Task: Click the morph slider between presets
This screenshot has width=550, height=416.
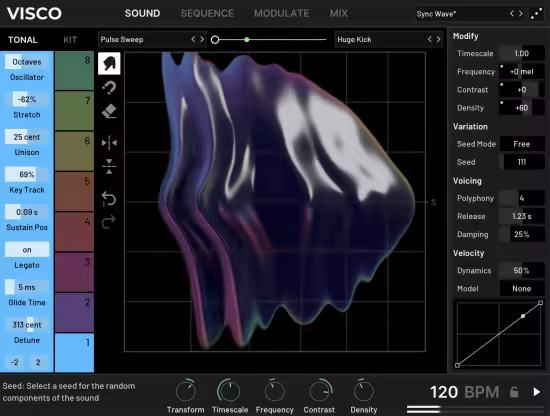Action: click(x=269, y=40)
